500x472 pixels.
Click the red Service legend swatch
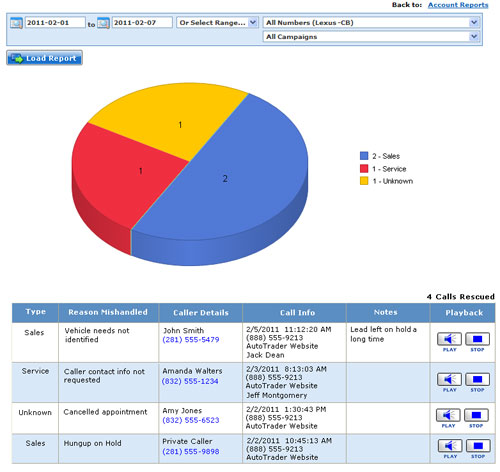click(364, 169)
